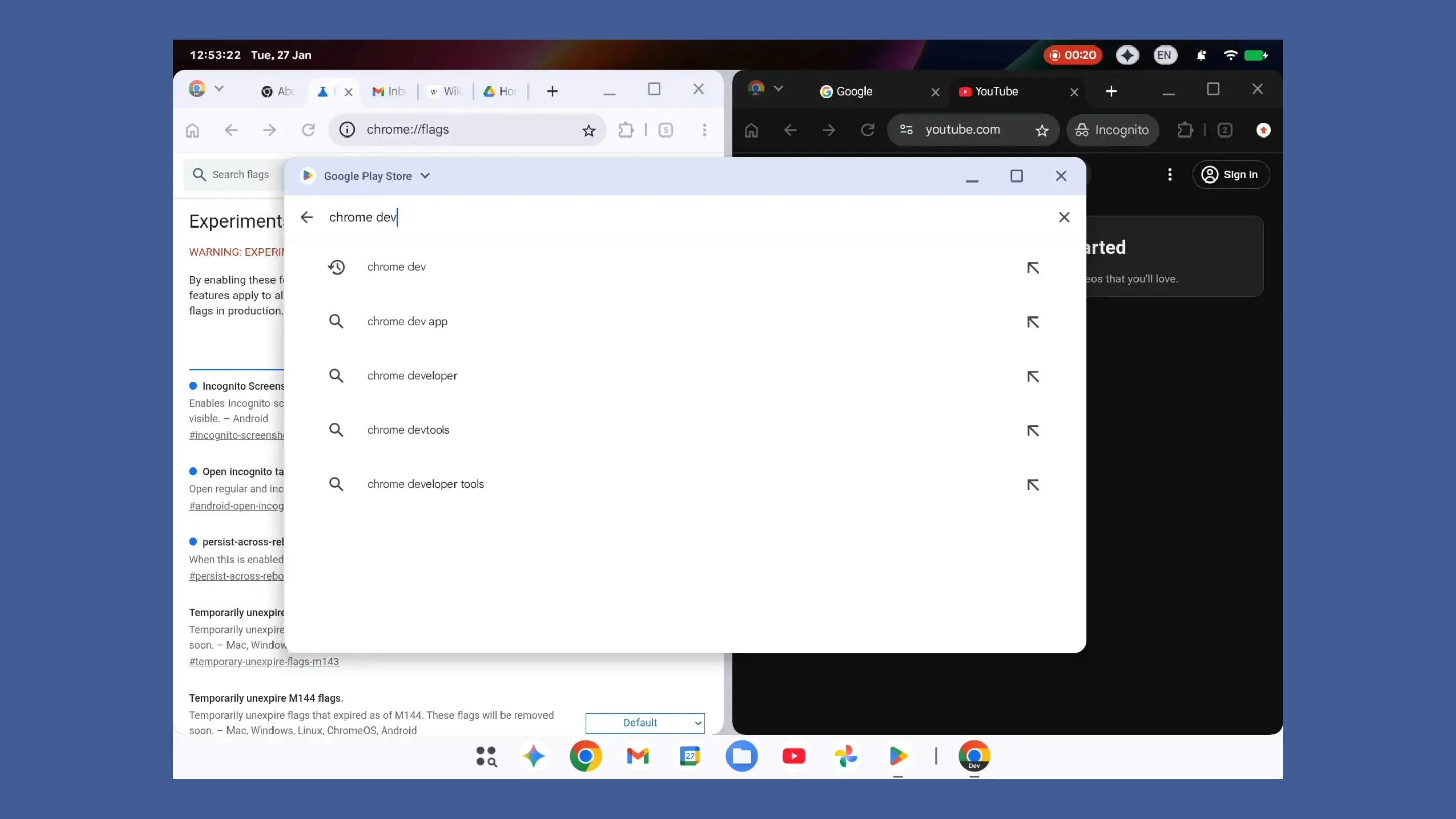The width and height of the screenshot is (1456, 819).
Task: Open the Files app from the shelf
Action: tap(743, 757)
